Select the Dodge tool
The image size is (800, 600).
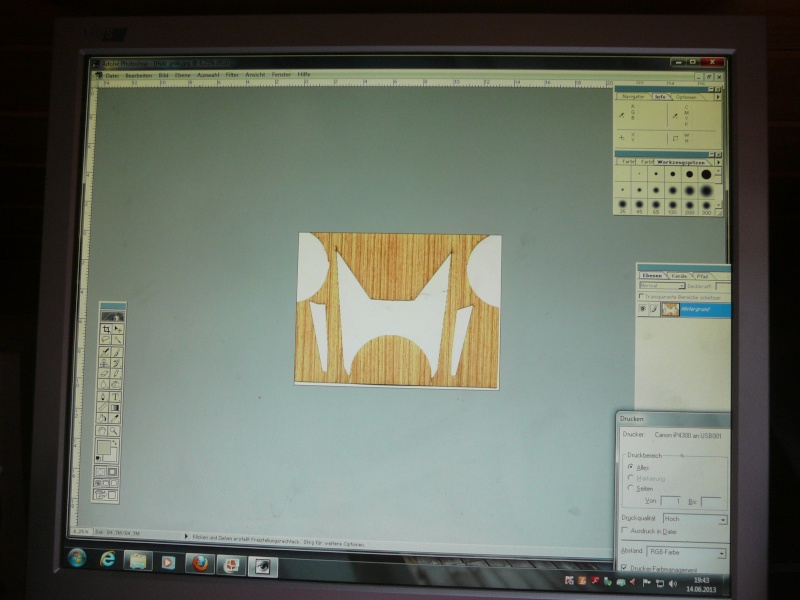pos(115,384)
